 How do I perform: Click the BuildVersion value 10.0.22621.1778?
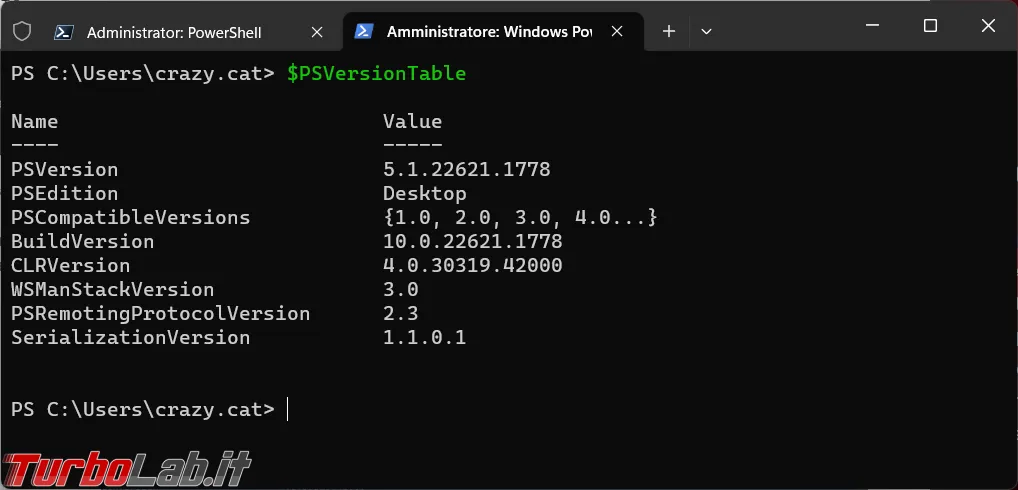click(473, 241)
